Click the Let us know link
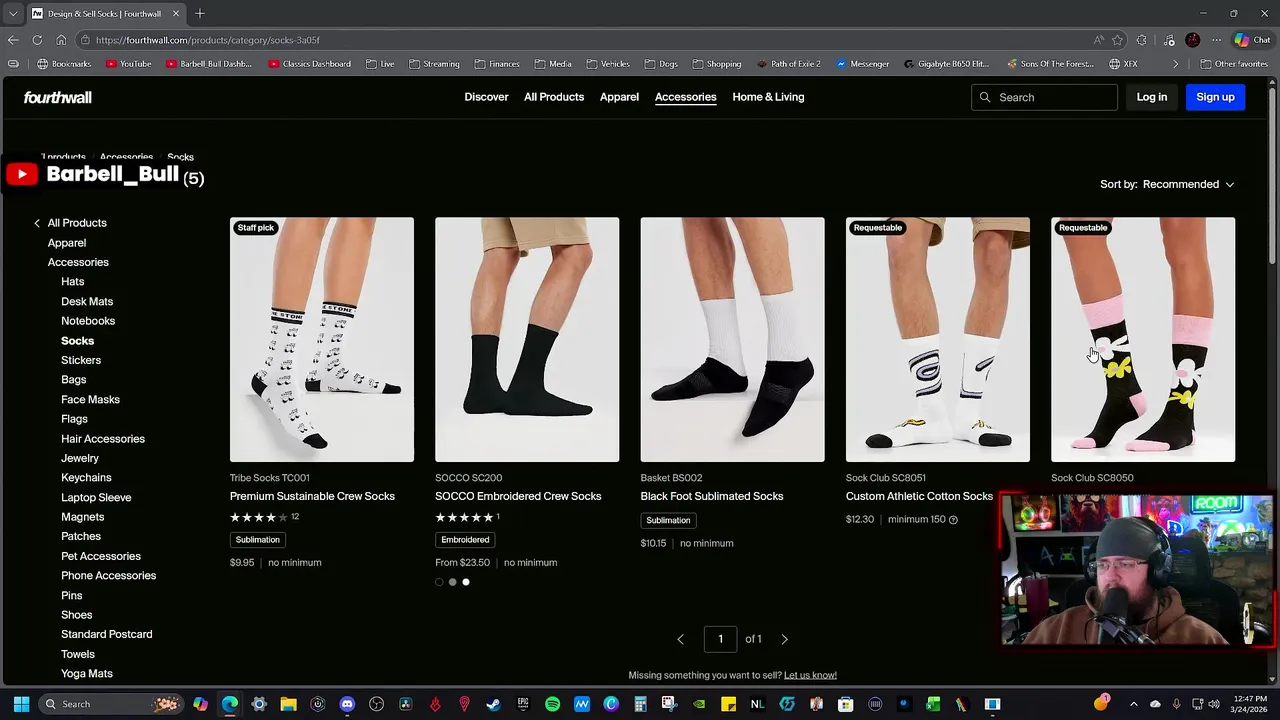 [810, 675]
